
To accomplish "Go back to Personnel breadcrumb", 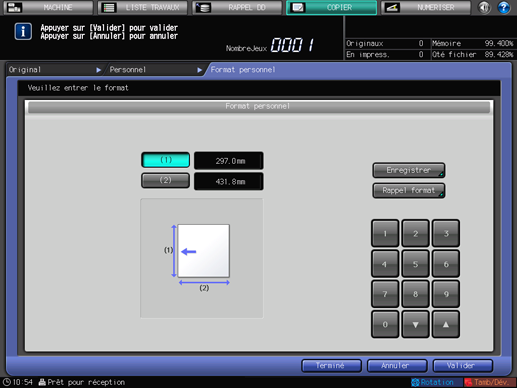I will [155, 70].
